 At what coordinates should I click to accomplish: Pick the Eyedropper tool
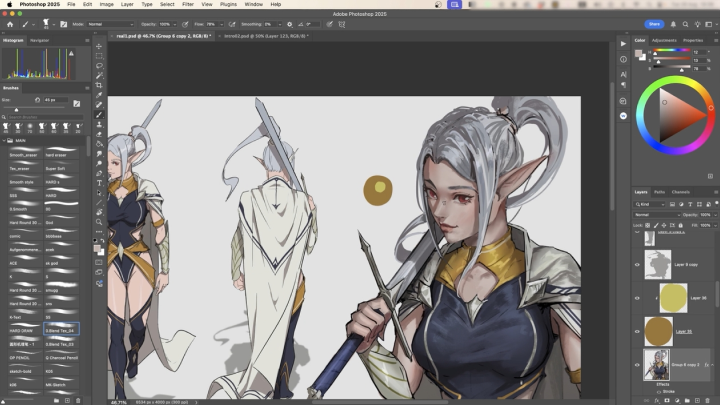(99, 95)
